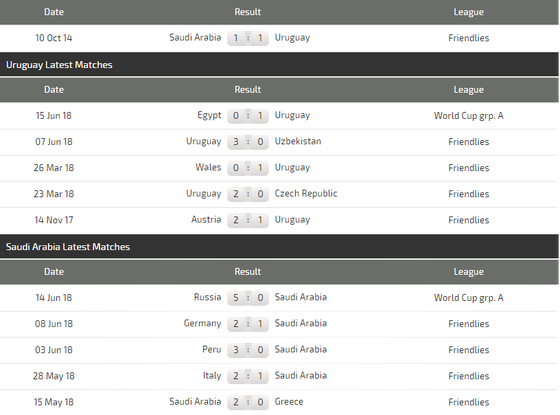Select the 10 Oct 14 Saudi Arabia 1:1 Uruguay score
Viewport: 560px width, 415px height.
(x=248, y=38)
